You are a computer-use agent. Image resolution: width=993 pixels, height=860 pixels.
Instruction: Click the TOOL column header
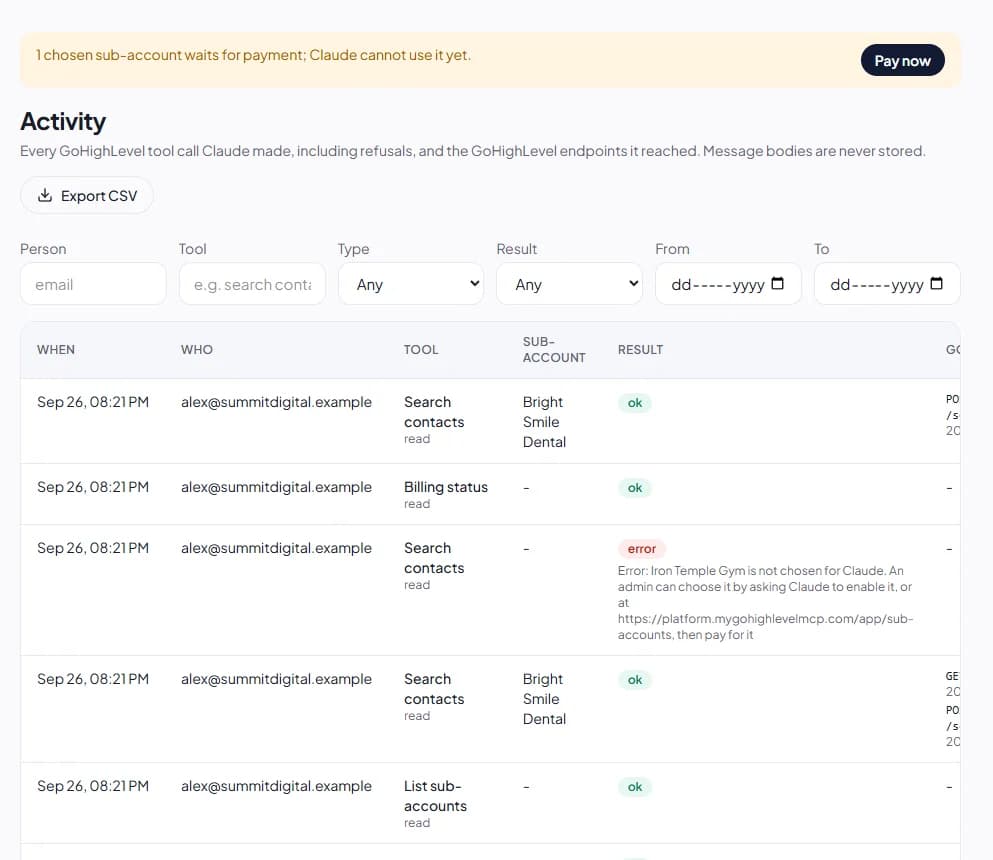tap(421, 350)
